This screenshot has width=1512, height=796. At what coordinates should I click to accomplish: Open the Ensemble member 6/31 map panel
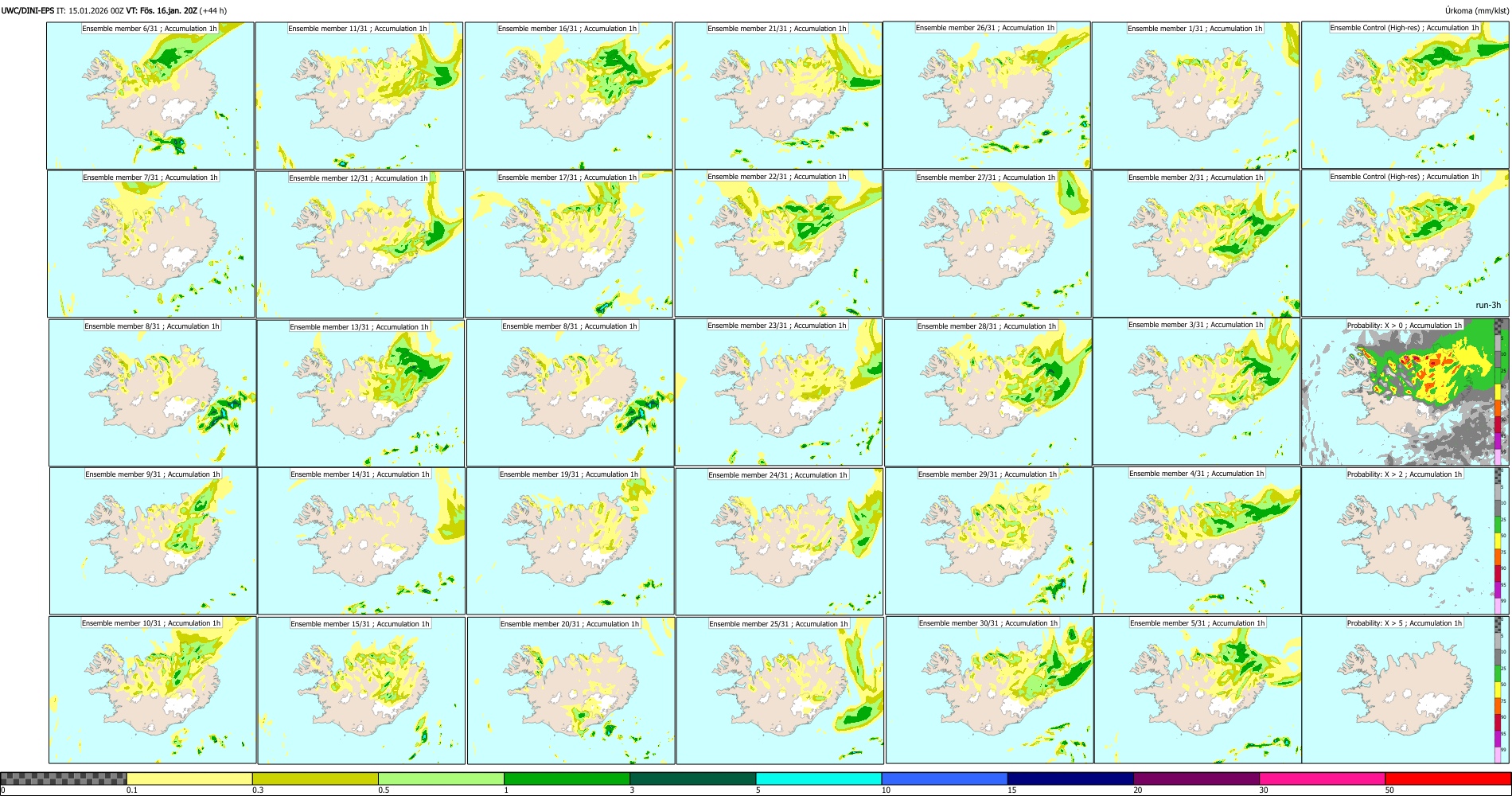(150, 96)
